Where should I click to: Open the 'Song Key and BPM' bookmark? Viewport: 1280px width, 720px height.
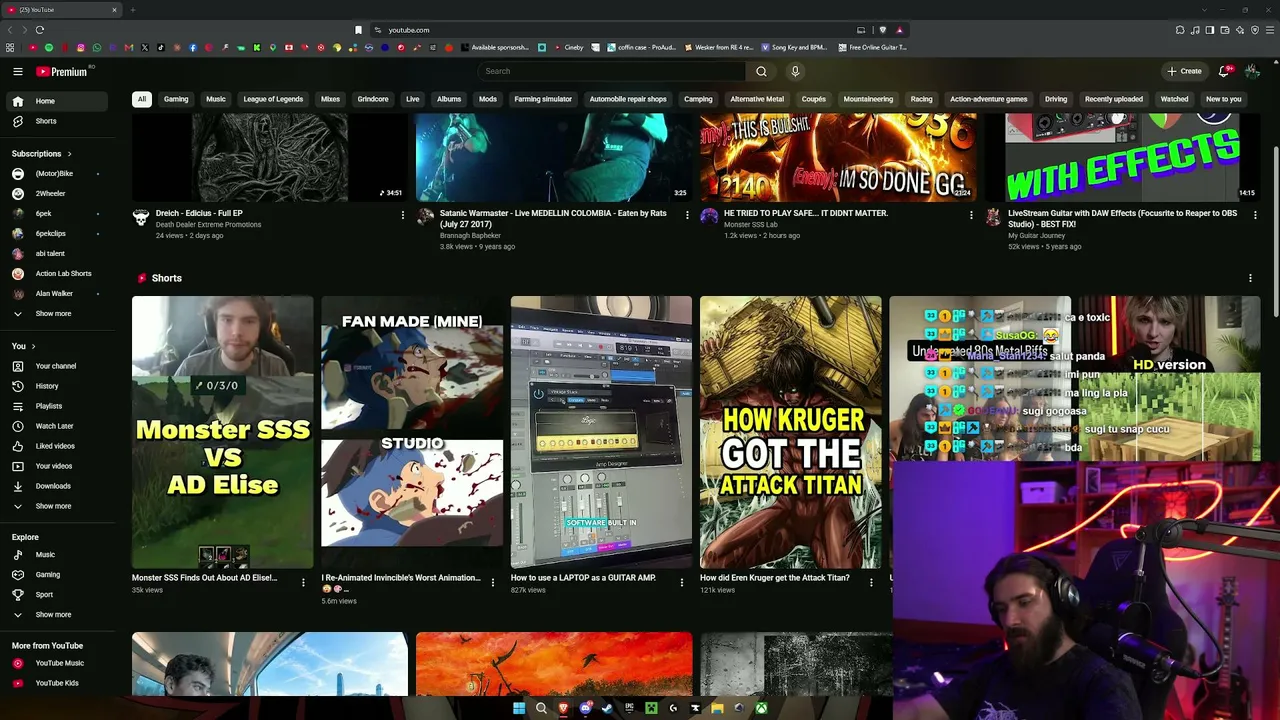793,47
